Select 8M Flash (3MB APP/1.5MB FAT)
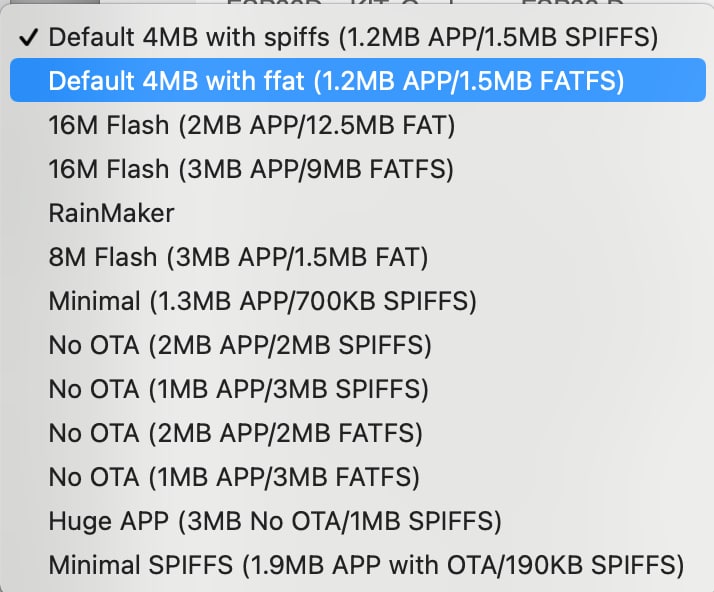Screen dimensions: 714x592 [x=238, y=257]
